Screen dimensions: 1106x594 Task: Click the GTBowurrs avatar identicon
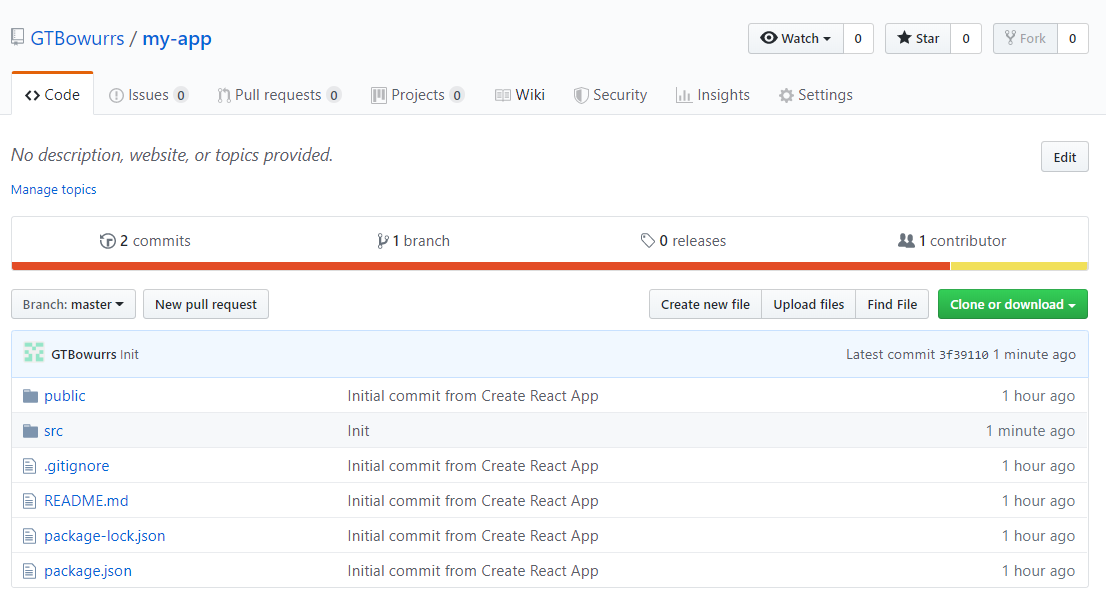34,352
